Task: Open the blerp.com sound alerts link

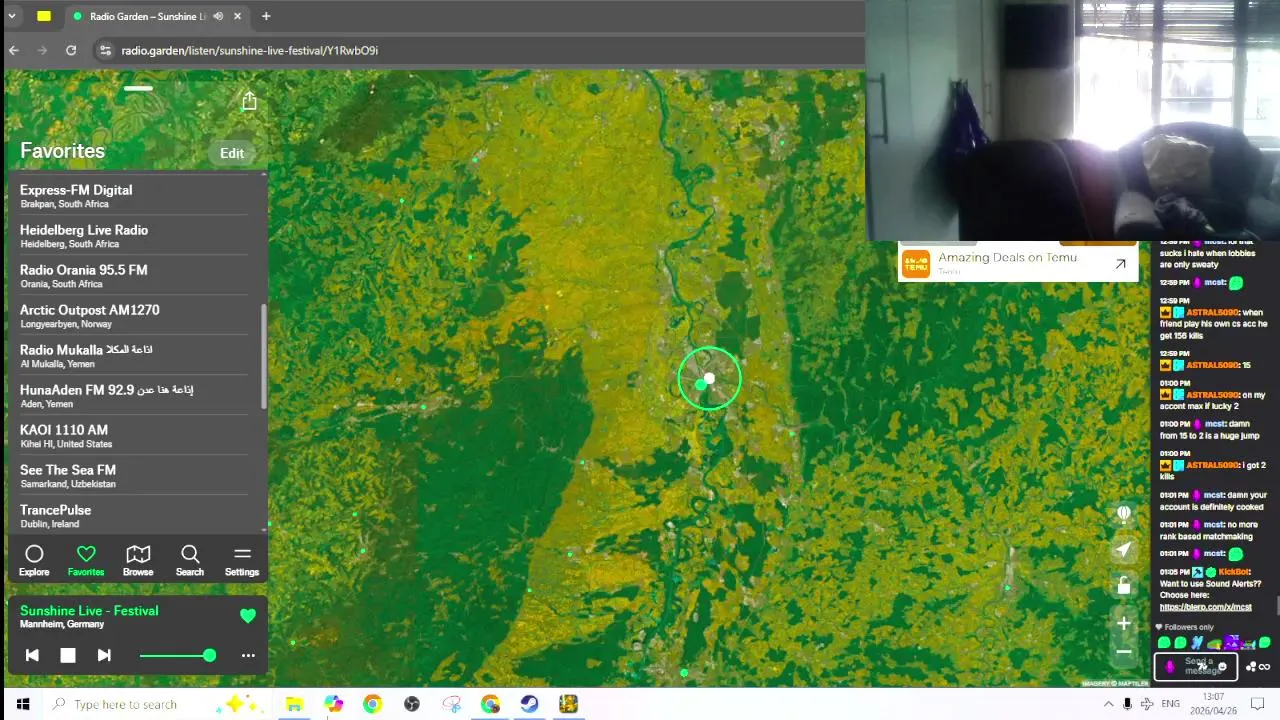Action: pos(1205,607)
